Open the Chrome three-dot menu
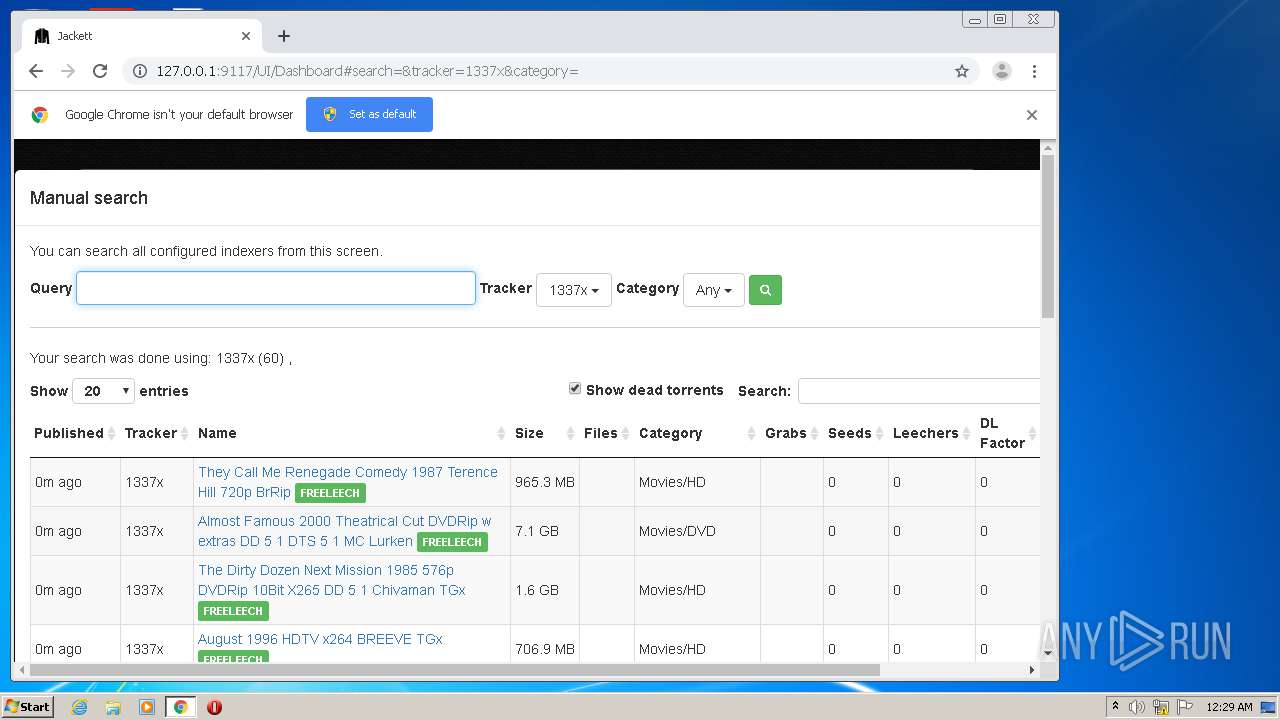The image size is (1280, 720). point(1034,71)
